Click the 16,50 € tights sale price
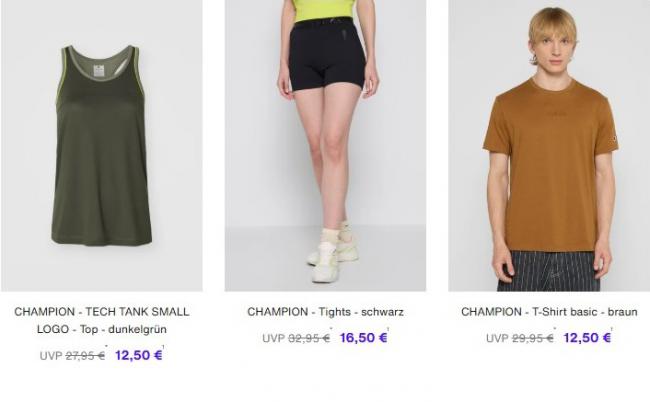650x402 pixels. (x=364, y=338)
